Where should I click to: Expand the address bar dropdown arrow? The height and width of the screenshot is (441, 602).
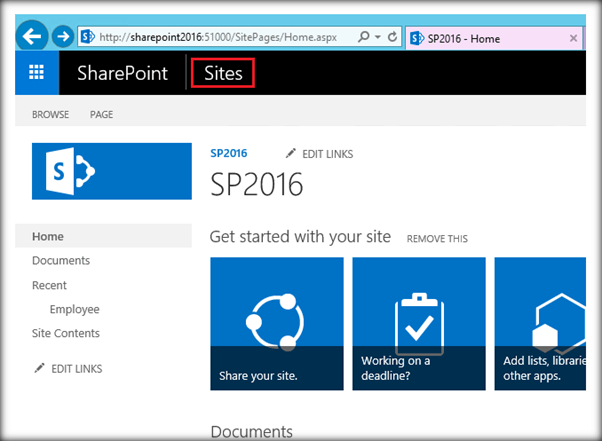pyautogui.click(x=378, y=37)
